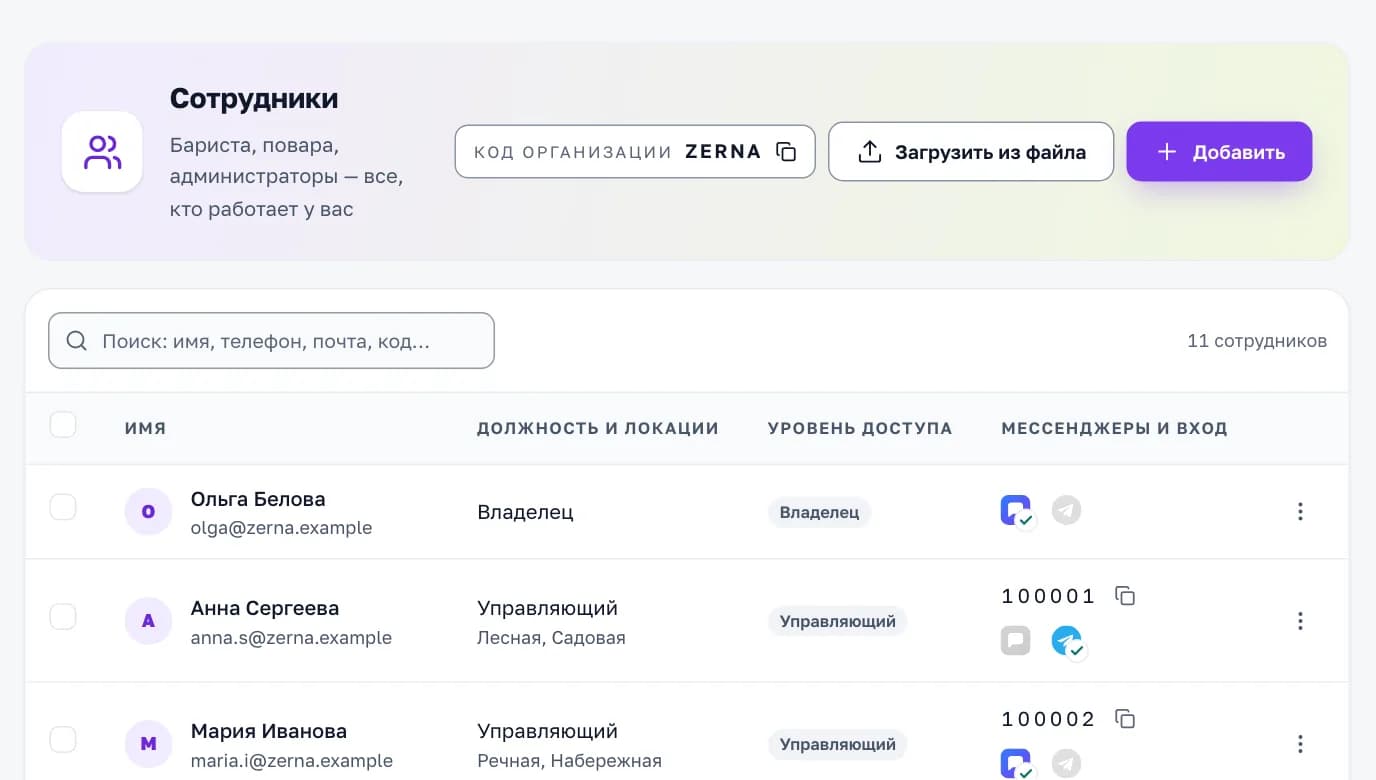
Task: Click the plus icon in Добавить
Action: click(1166, 152)
